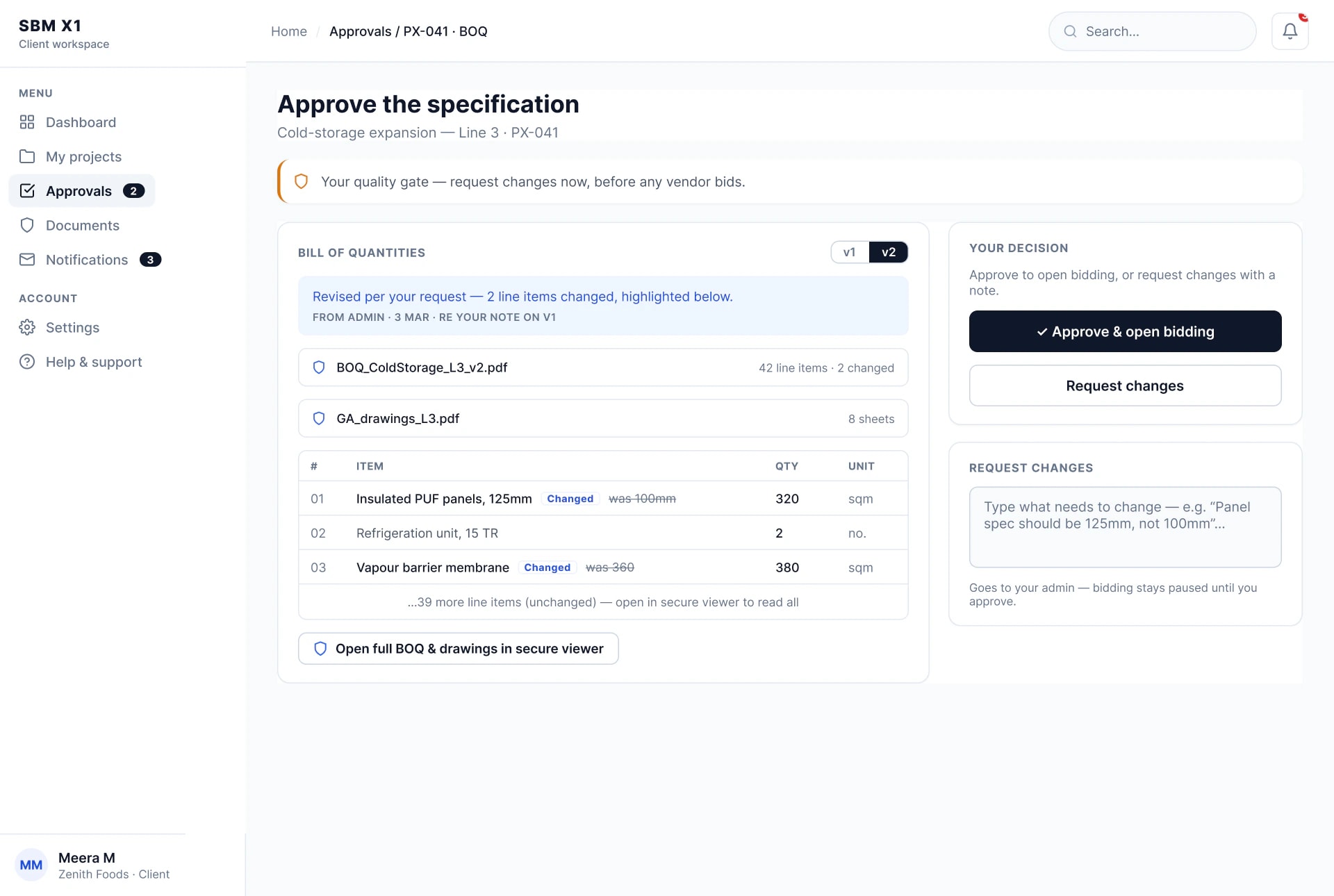Select the v2 version toggle

point(888,252)
